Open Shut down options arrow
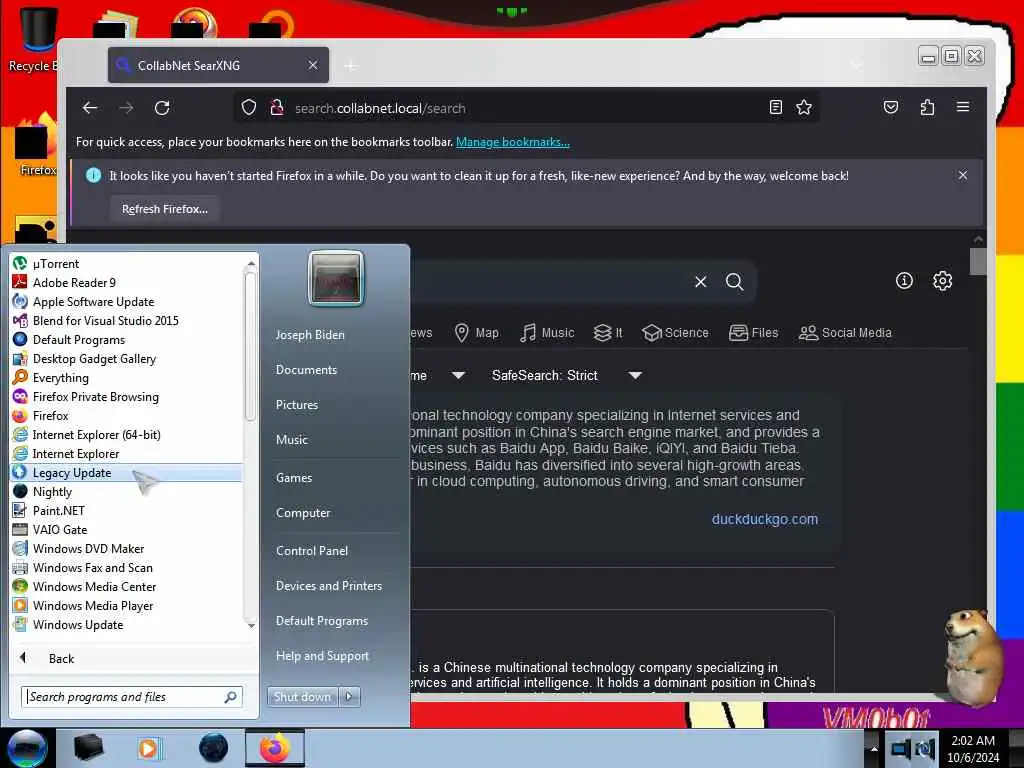The height and width of the screenshot is (768, 1024). coord(349,696)
